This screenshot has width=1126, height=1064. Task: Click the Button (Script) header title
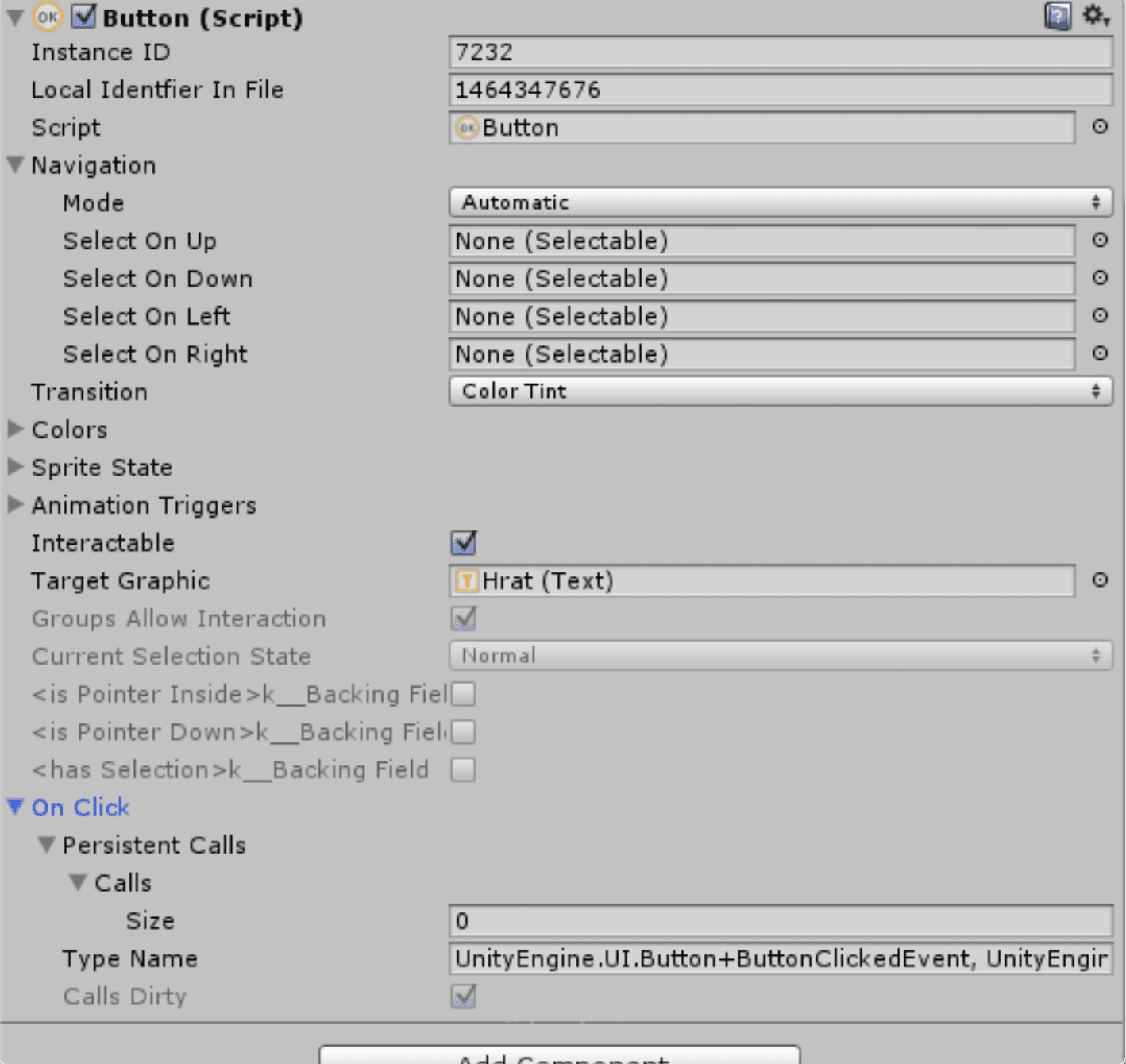(x=202, y=17)
